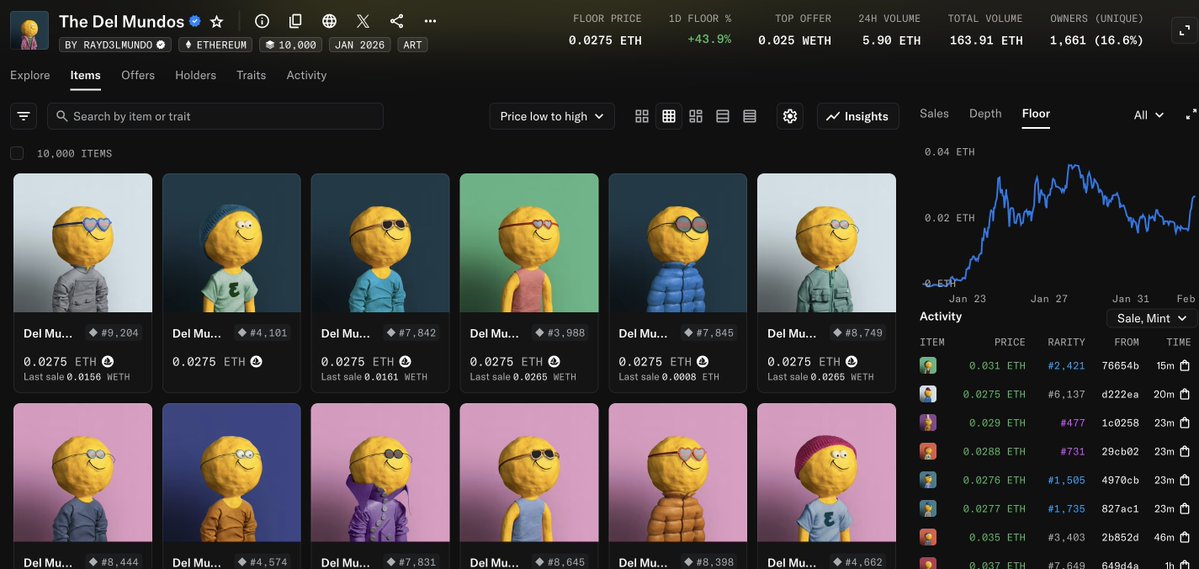Click the ETHEREUM chain tag
The image size is (1199, 569).
tap(216, 45)
